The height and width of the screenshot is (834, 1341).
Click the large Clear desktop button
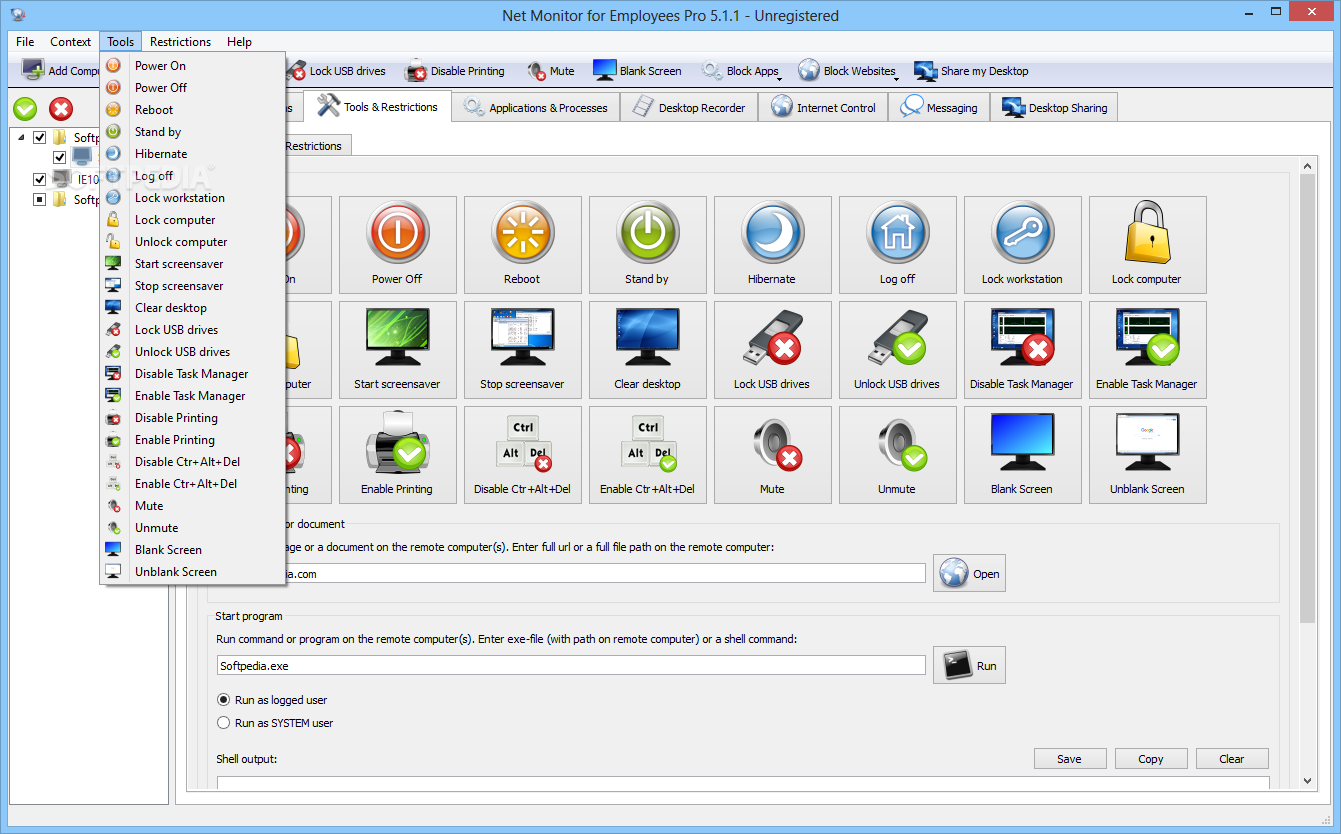pos(647,349)
